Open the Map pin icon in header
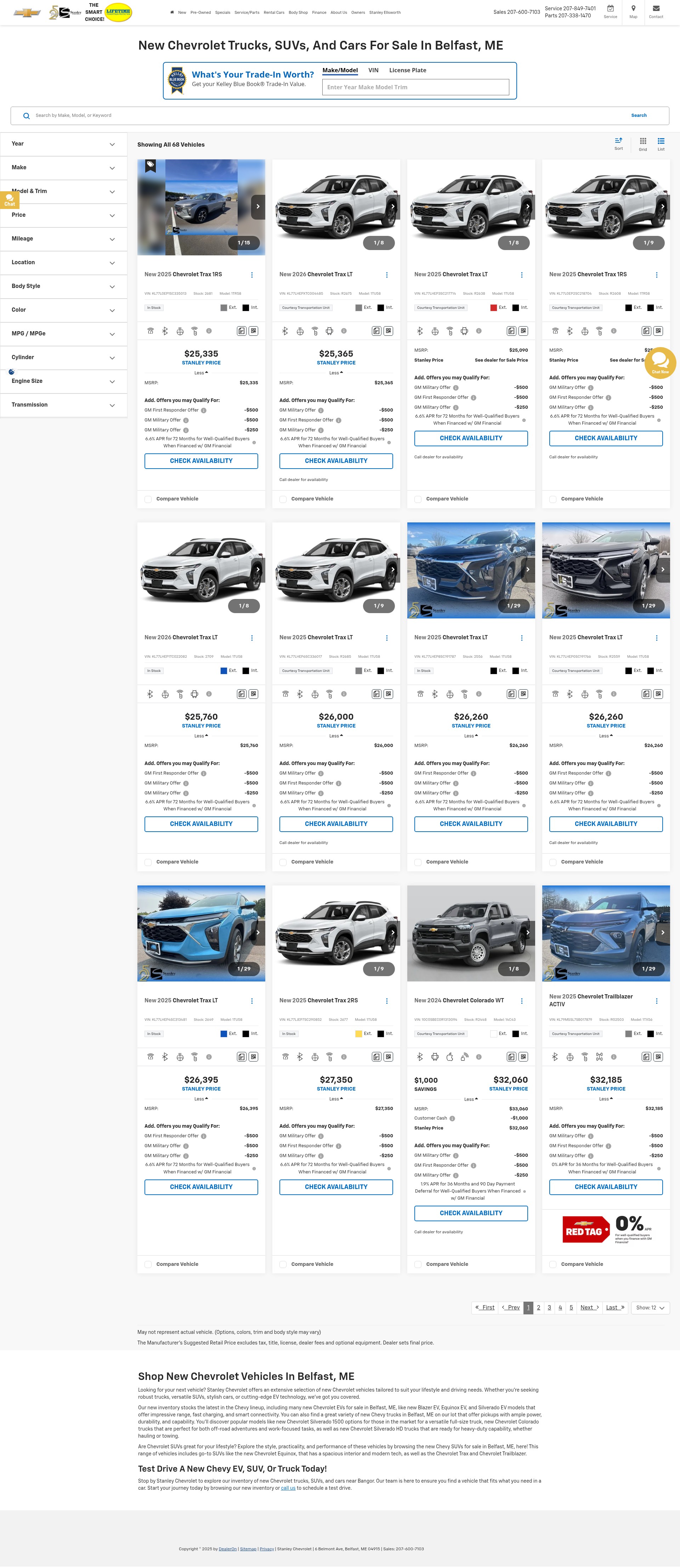Screen dimensions: 680x1568 (633, 9)
